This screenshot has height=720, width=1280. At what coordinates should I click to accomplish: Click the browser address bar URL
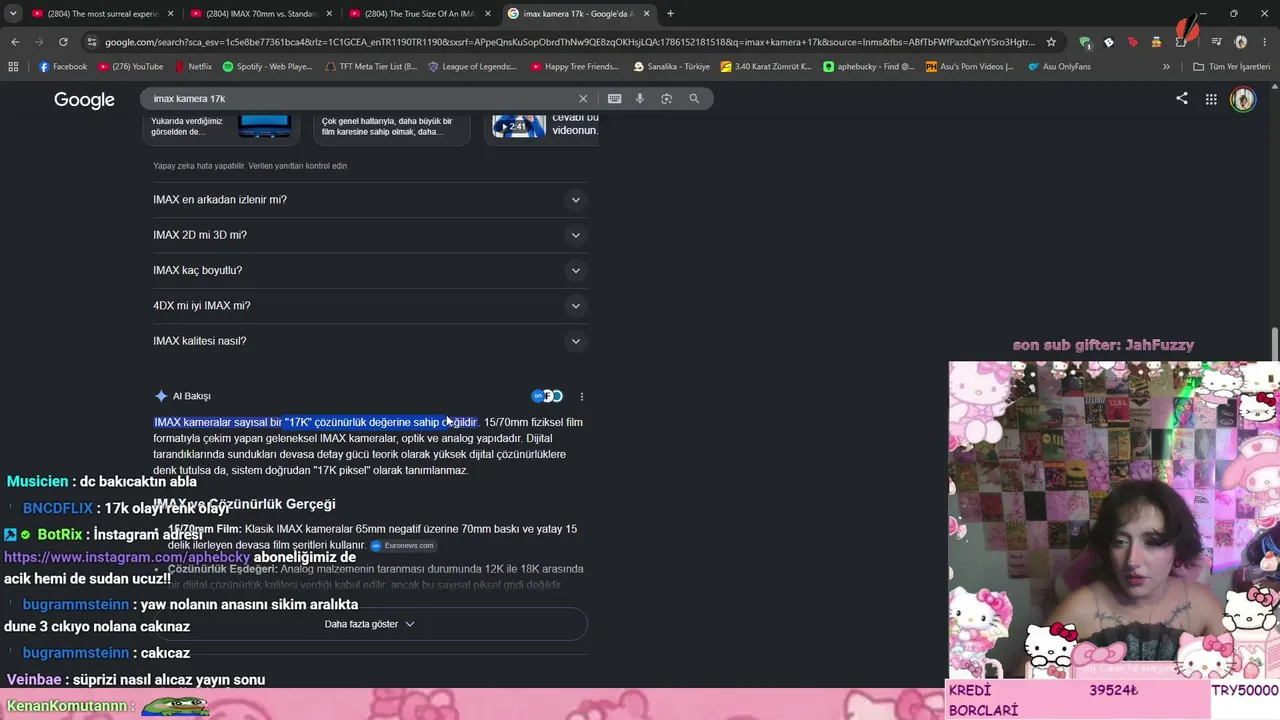[570, 42]
